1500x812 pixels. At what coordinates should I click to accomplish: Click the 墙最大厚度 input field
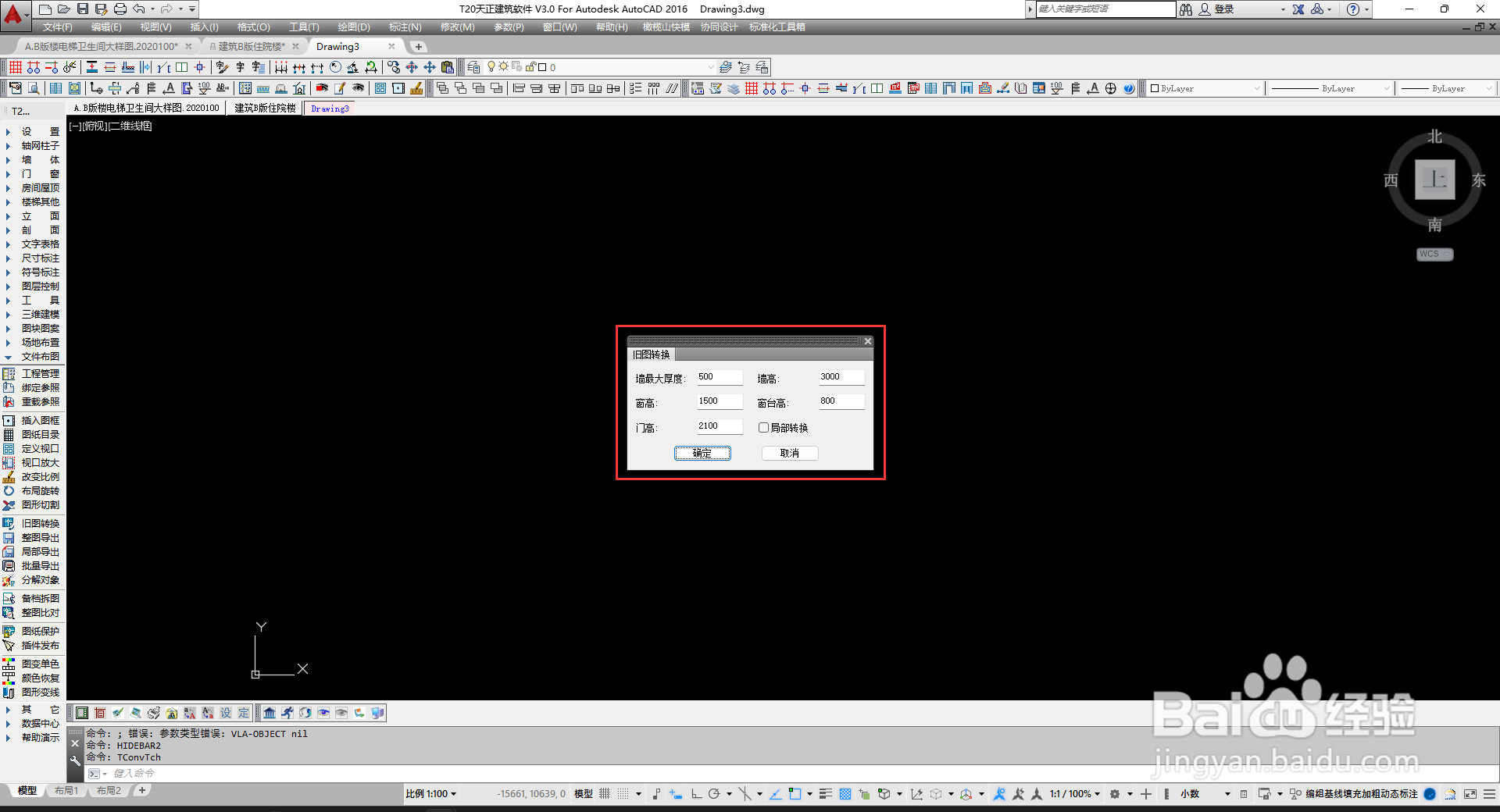[720, 377]
